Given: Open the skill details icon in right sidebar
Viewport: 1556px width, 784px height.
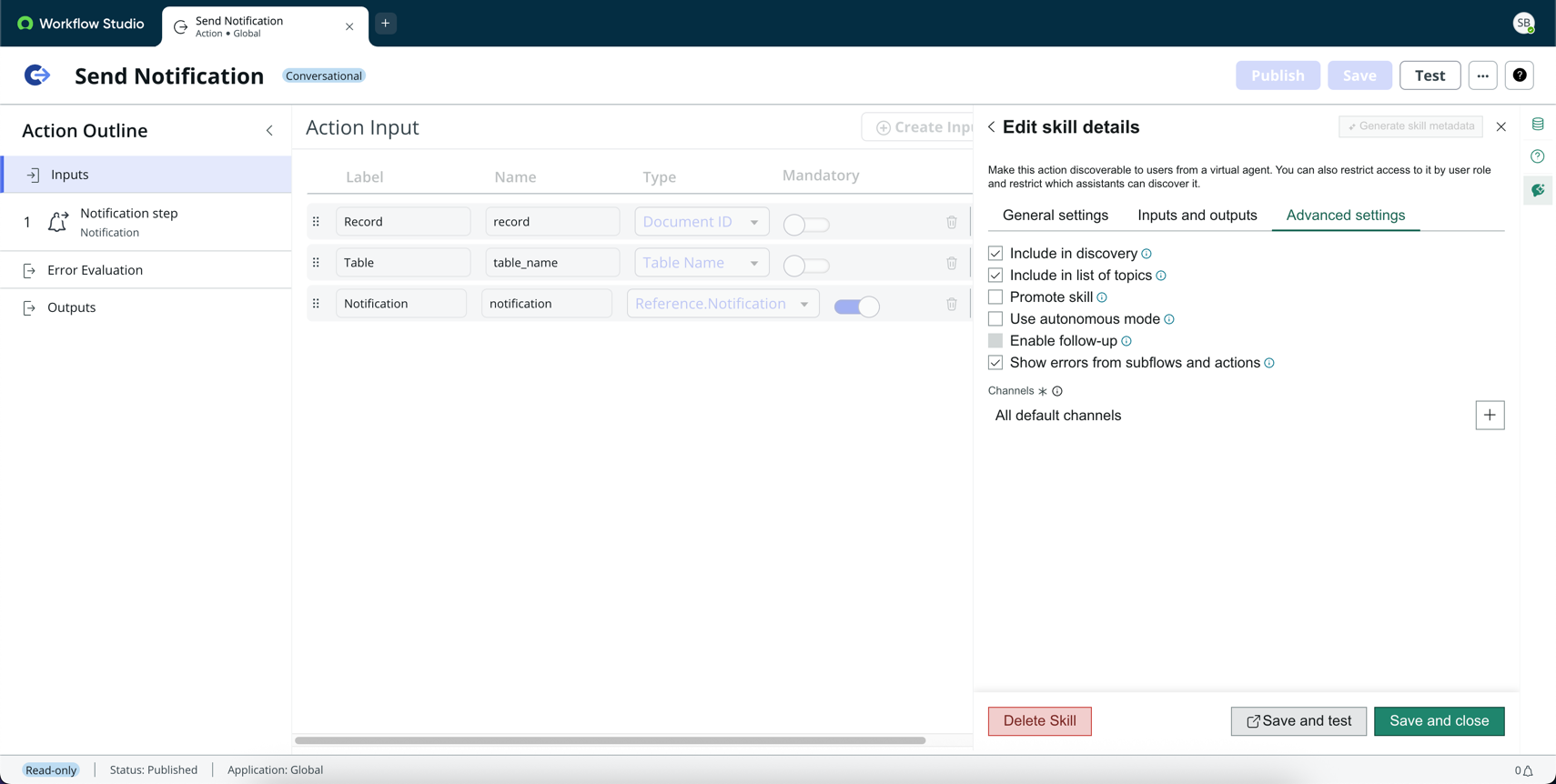Looking at the screenshot, I should 1538,190.
